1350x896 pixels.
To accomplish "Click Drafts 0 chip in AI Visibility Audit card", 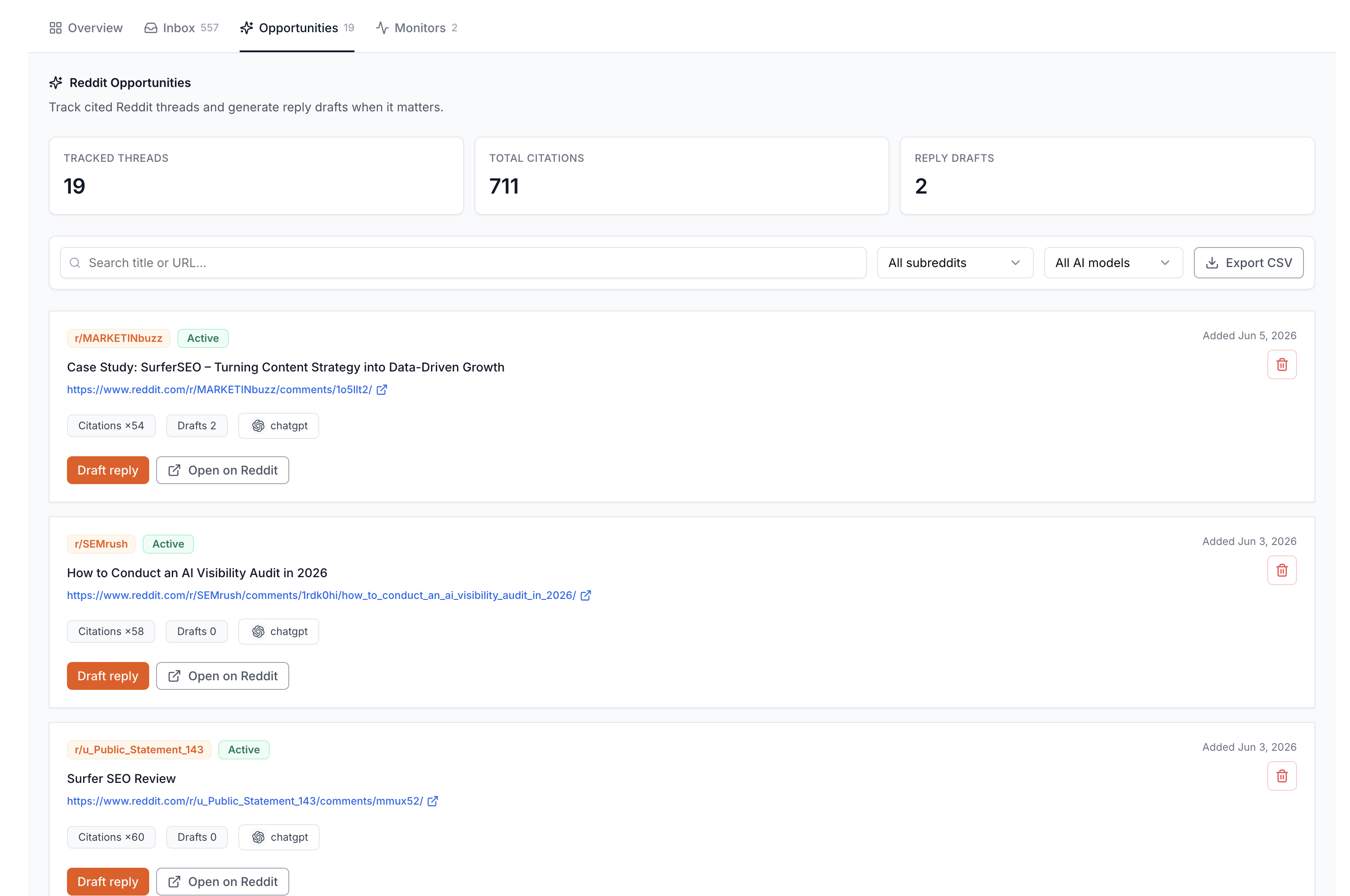I will pyautogui.click(x=197, y=632).
